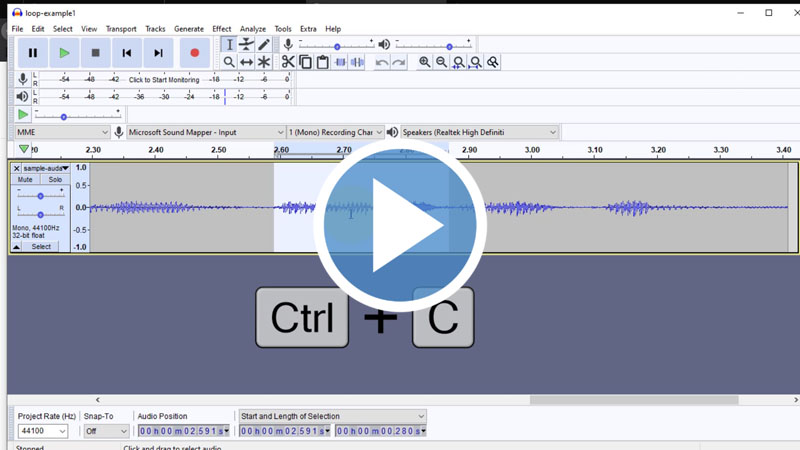Click the Cut scissors icon
Screen dimensions: 800x450
(x=288, y=62)
